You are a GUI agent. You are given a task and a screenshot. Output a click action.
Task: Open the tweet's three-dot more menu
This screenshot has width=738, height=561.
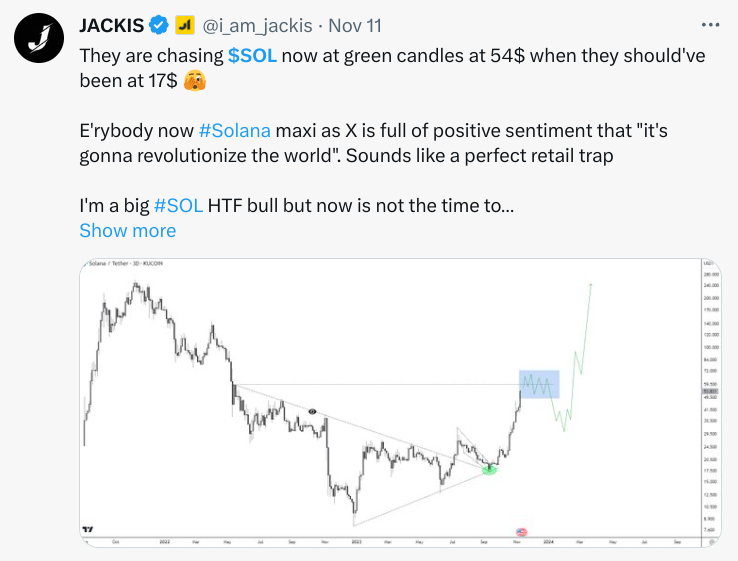tap(710, 24)
